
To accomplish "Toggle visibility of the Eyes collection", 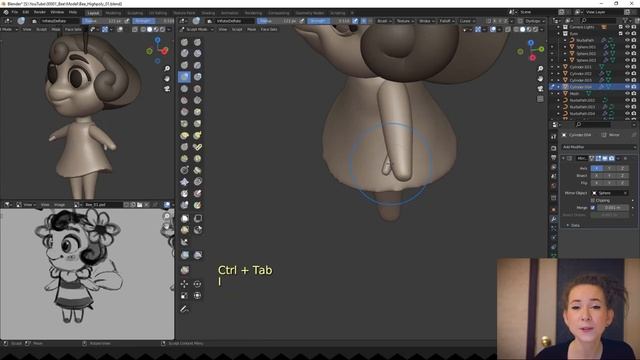I will point(627,33).
